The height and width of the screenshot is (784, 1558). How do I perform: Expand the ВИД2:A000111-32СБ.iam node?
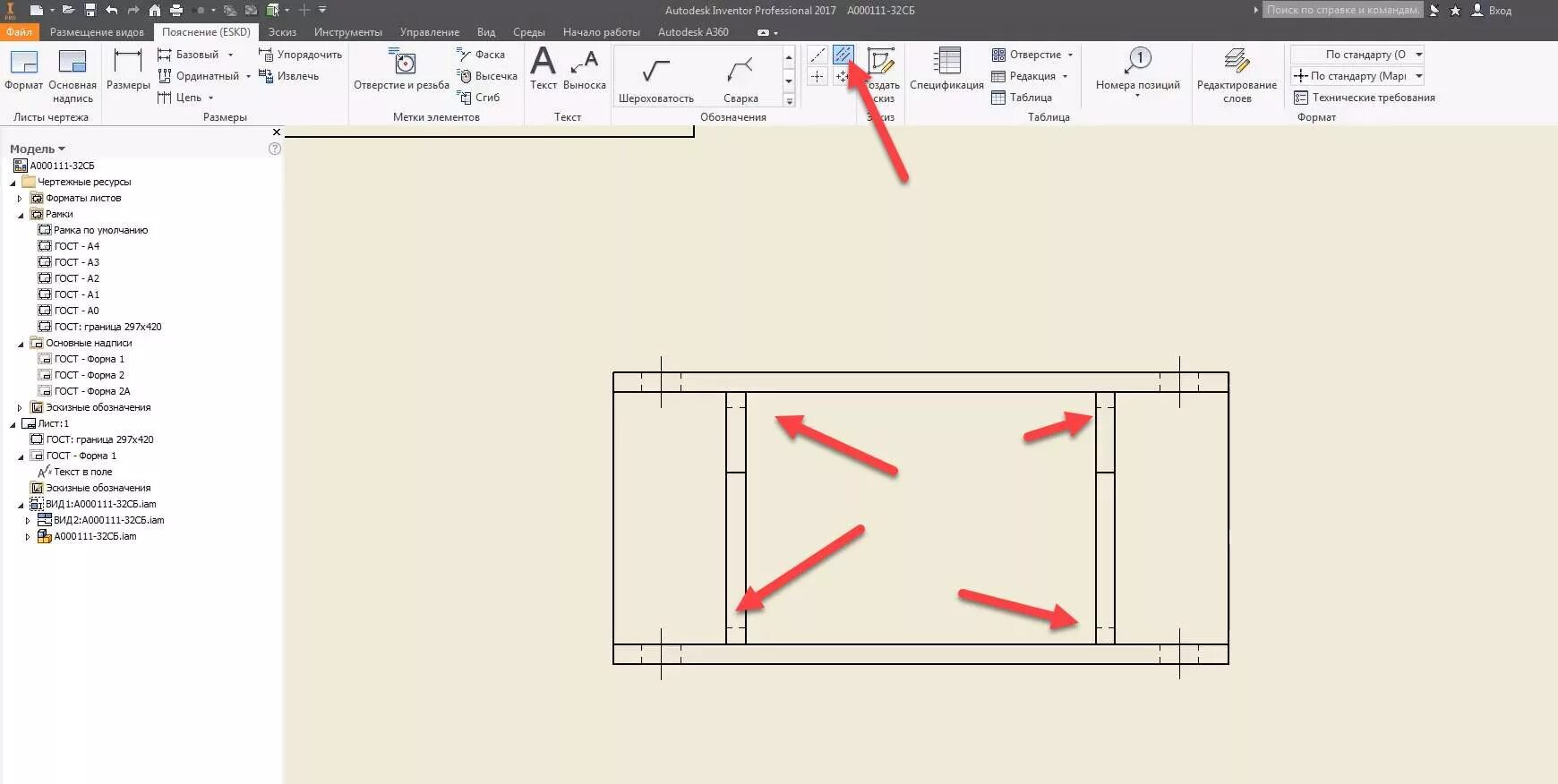(x=28, y=521)
